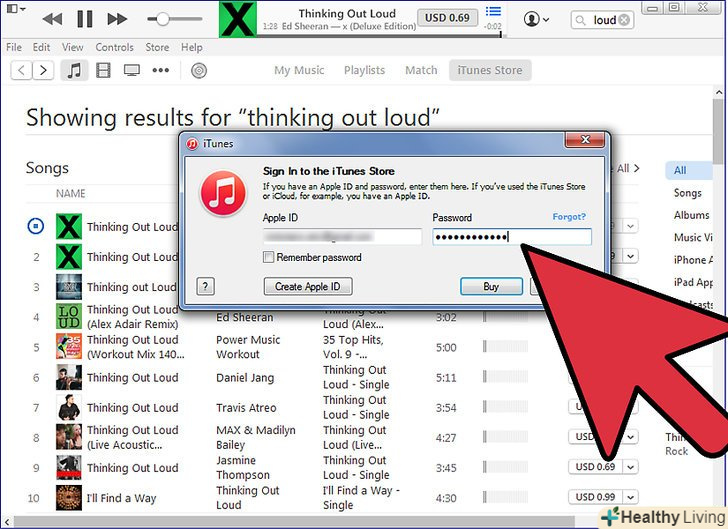Viewport: 728px width, 529px height.
Task: Open the Music library icon
Action: pyautogui.click(x=73, y=70)
